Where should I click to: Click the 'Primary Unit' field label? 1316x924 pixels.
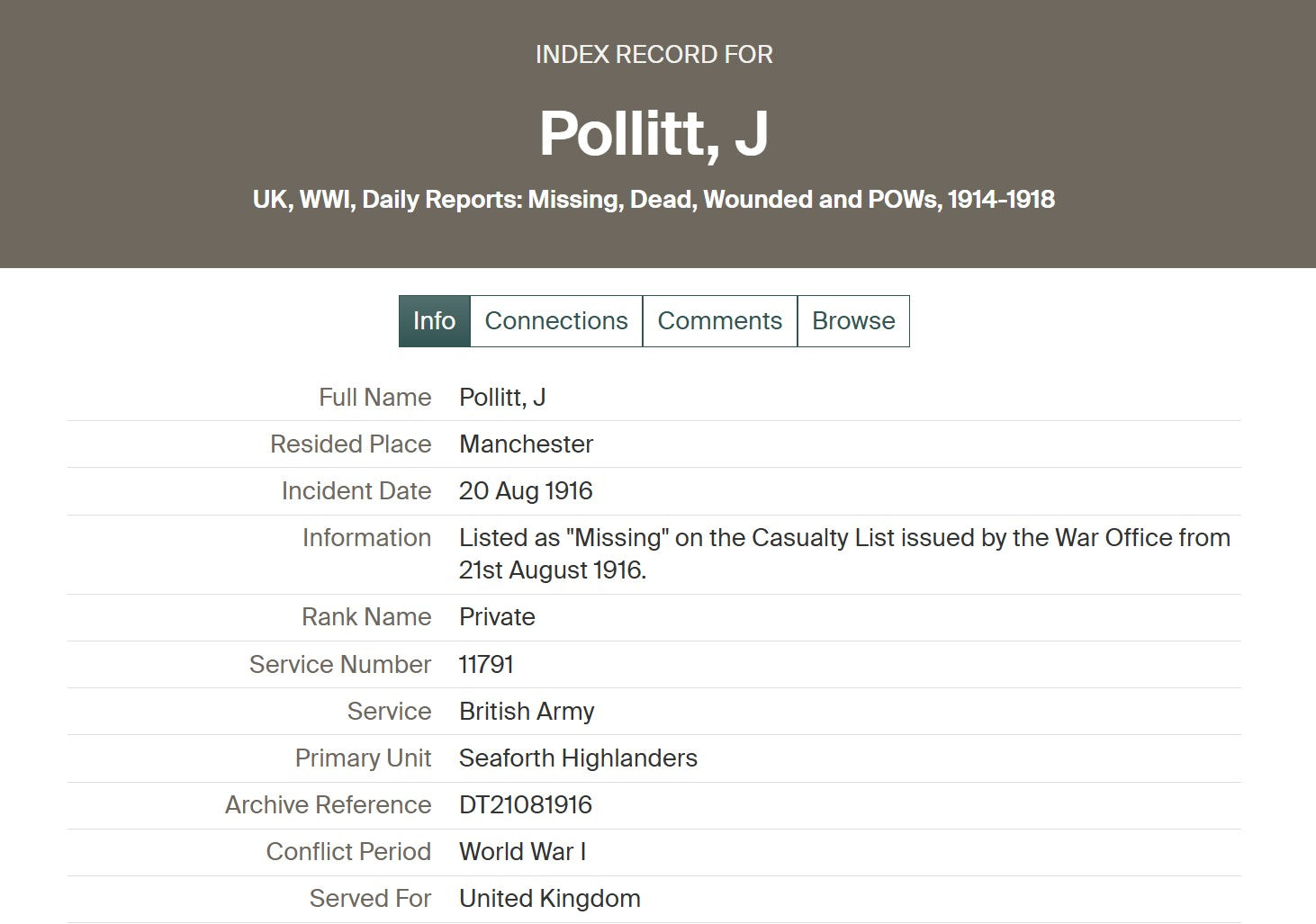[x=363, y=758]
